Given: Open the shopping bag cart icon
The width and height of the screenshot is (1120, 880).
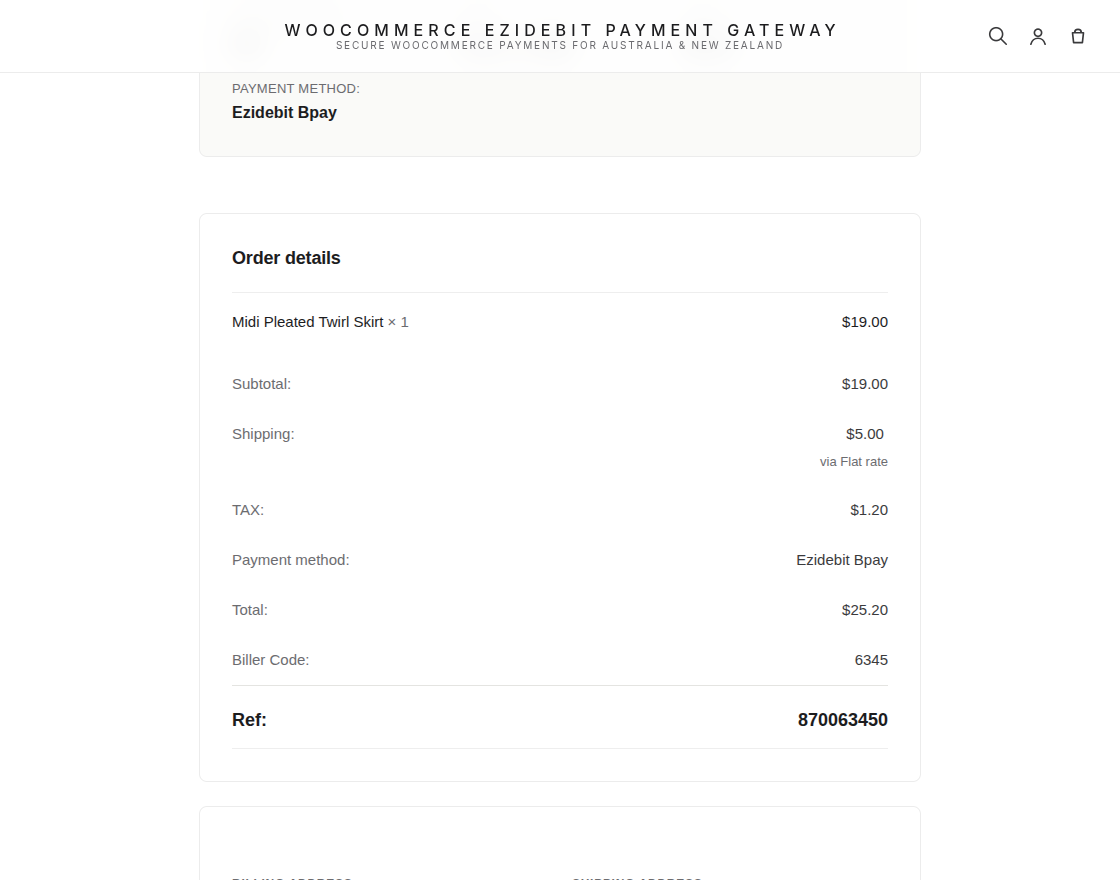Looking at the screenshot, I should [x=1078, y=36].
